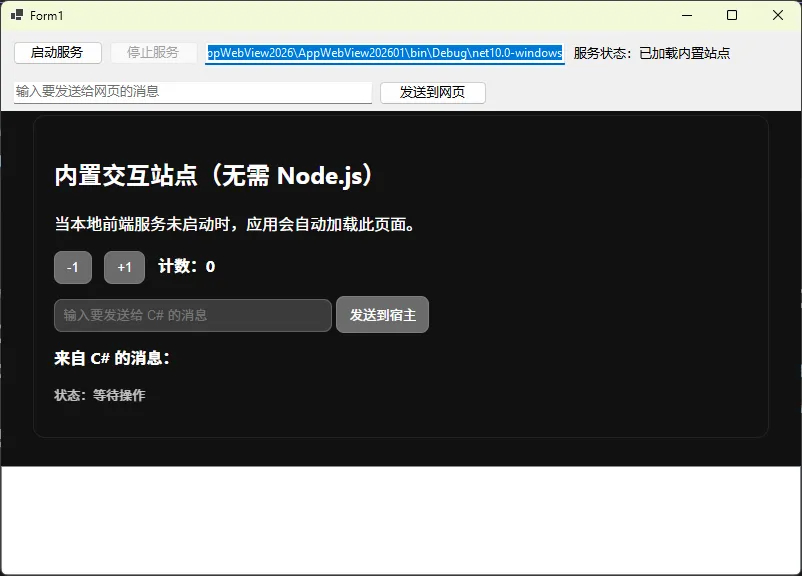Maximize the Form1 window
Screen dimensions: 802x576
pyautogui.click(x=732, y=15)
